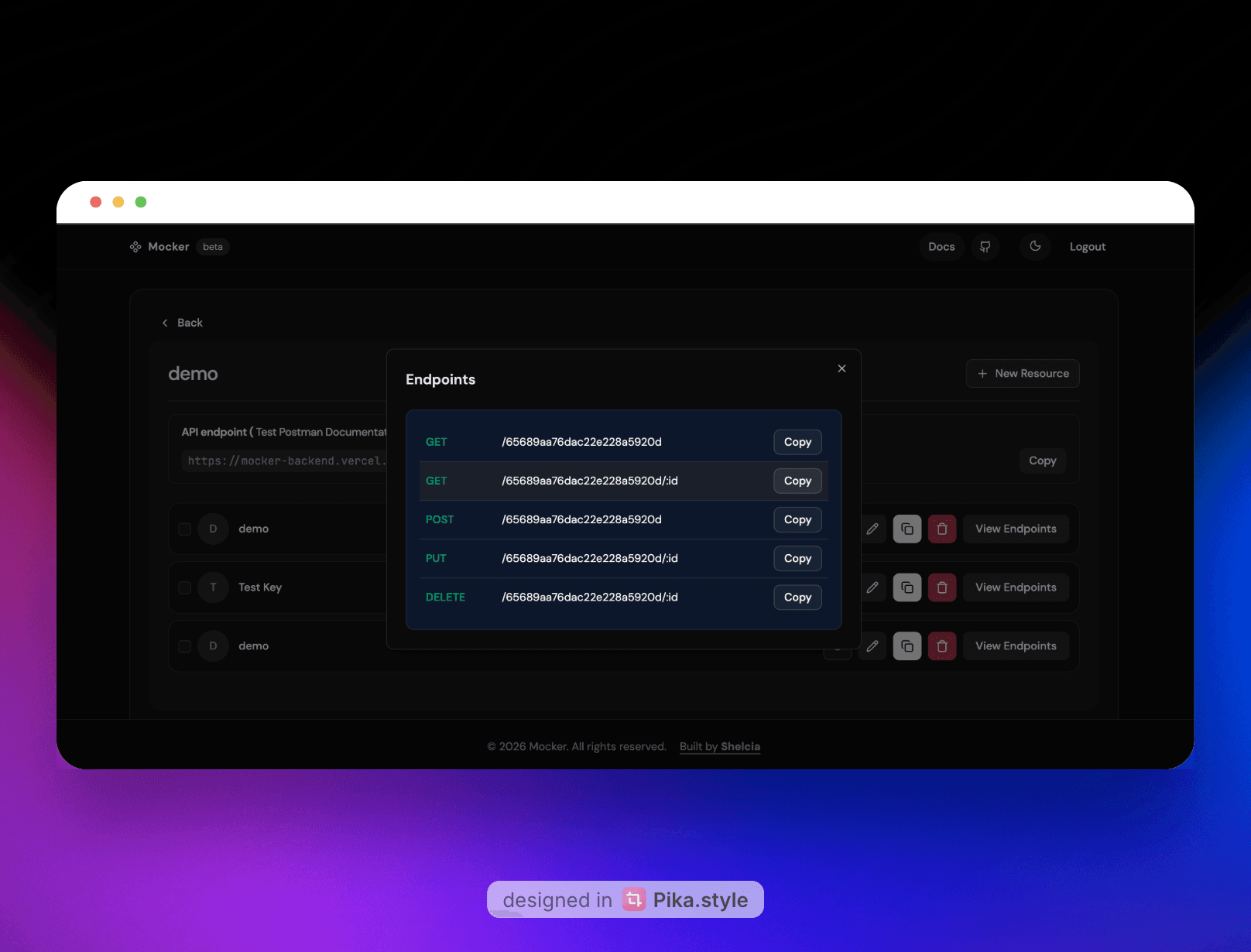Open the GitHub repository icon

point(985,246)
